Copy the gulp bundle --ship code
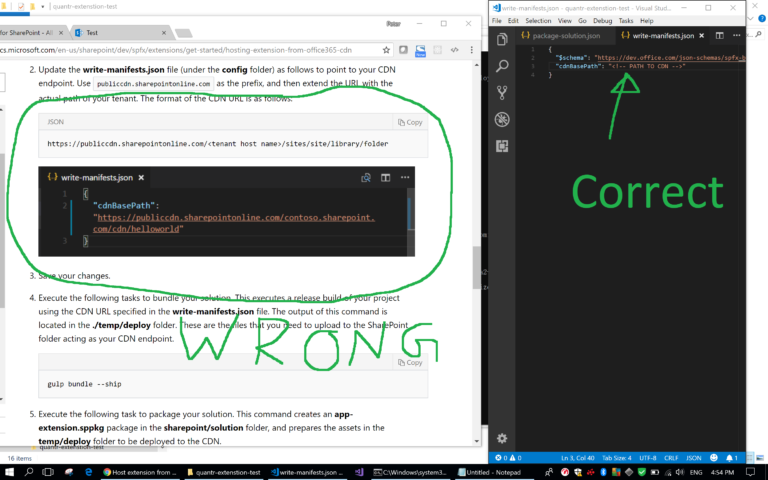This screenshot has height=480, width=768. coord(410,362)
